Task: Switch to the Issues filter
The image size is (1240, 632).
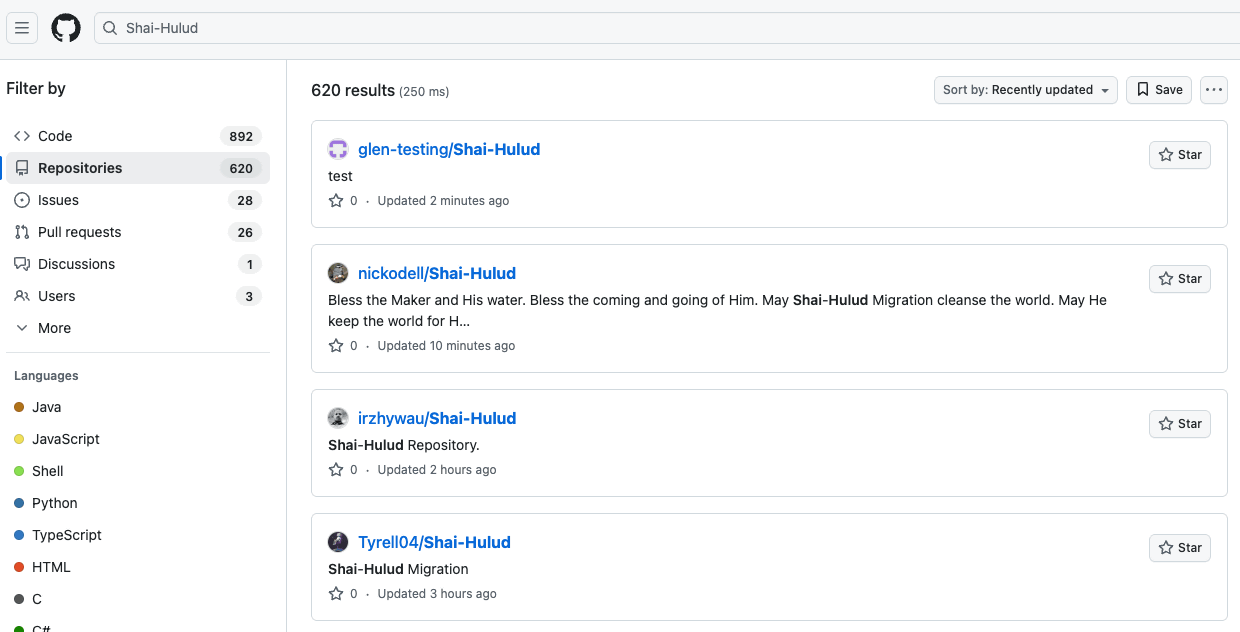Action: (x=58, y=200)
